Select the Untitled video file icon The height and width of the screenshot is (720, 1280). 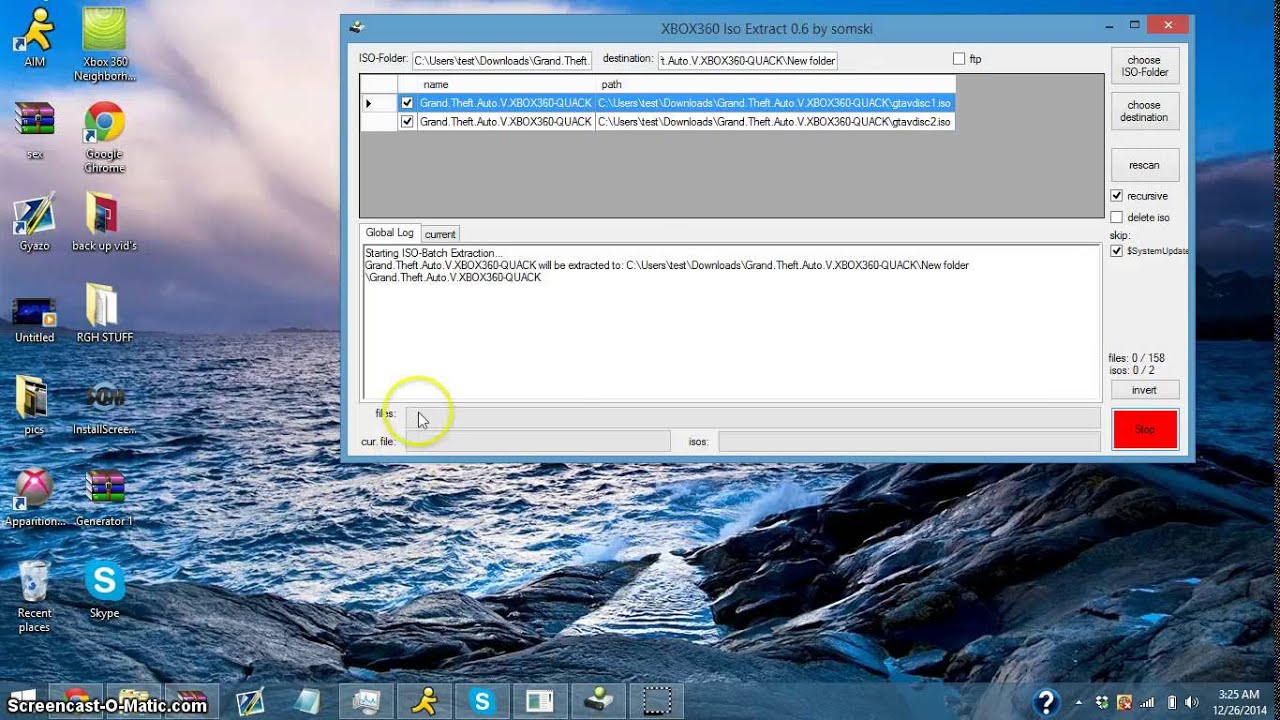tap(34, 318)
